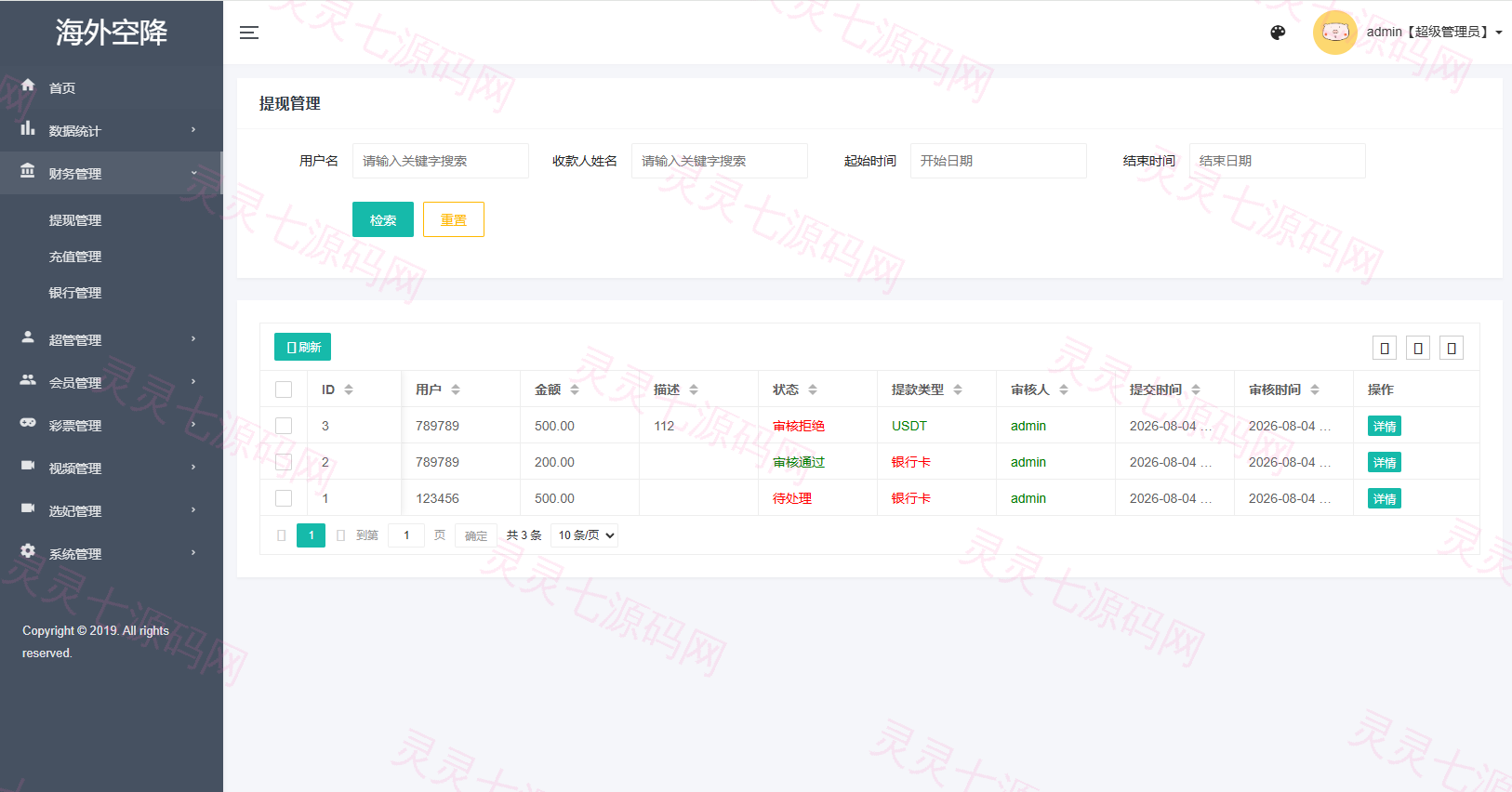Click the green 检索 search button

(x=383, y=219)
